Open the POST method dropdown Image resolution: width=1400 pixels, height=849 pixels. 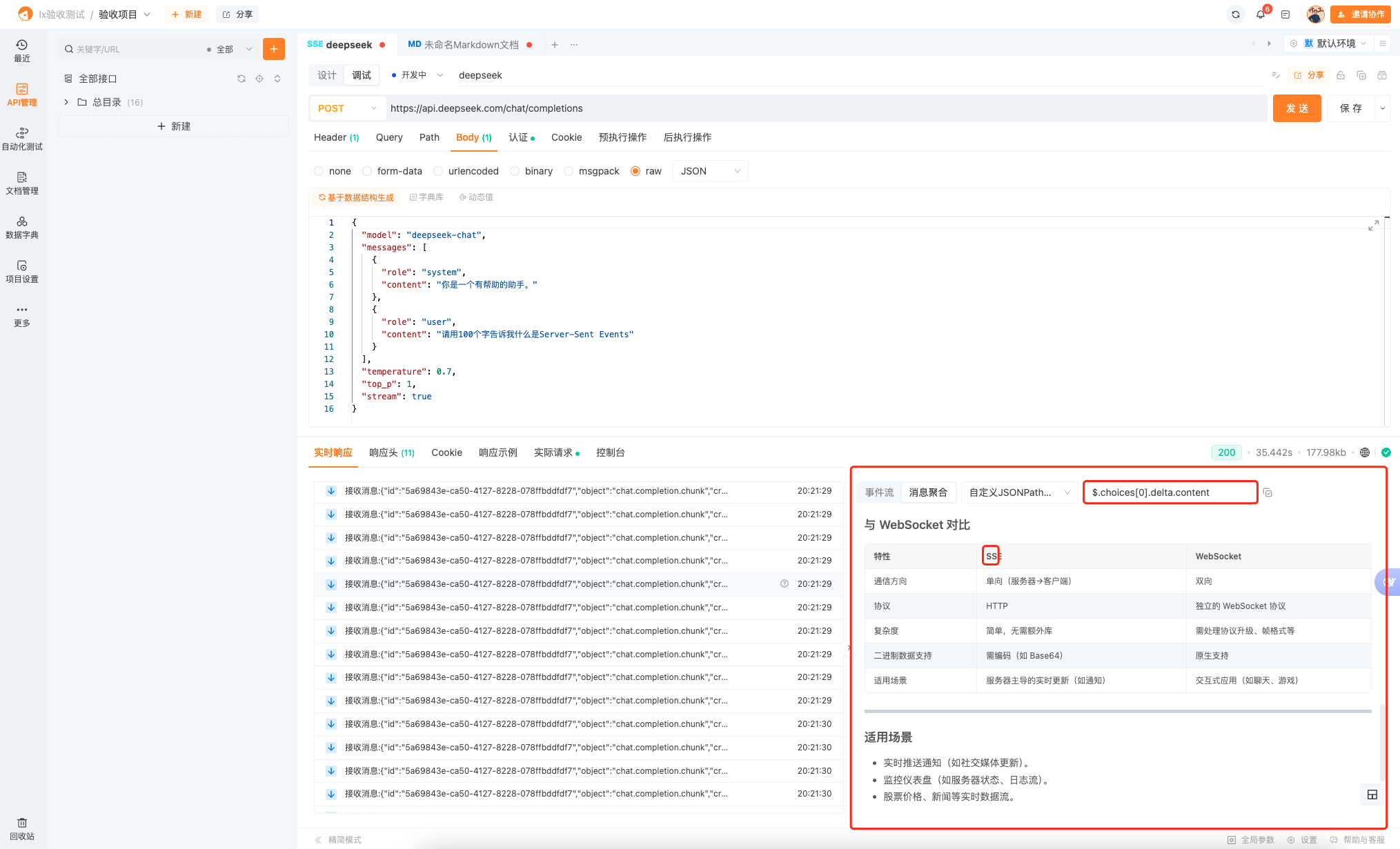(347, 108)
